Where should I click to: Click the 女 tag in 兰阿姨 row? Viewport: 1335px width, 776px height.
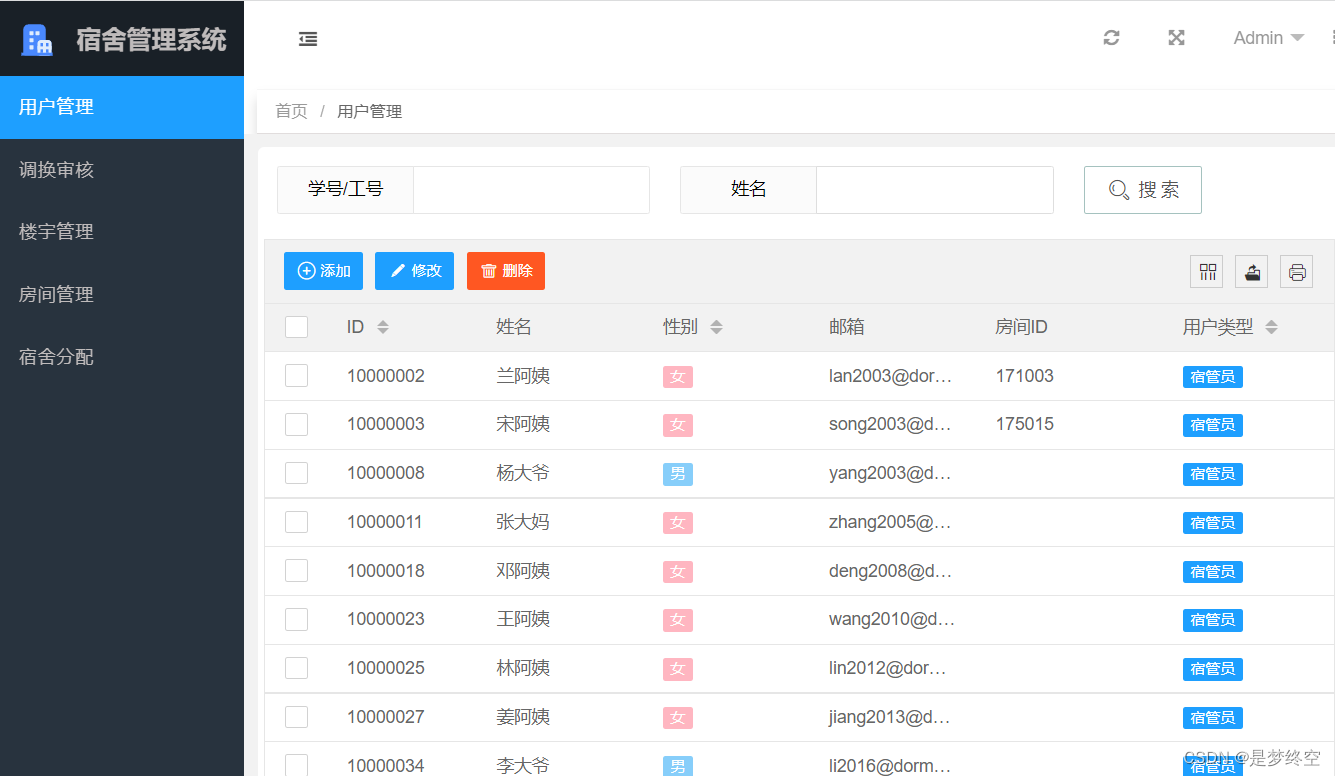pos(678,377)
